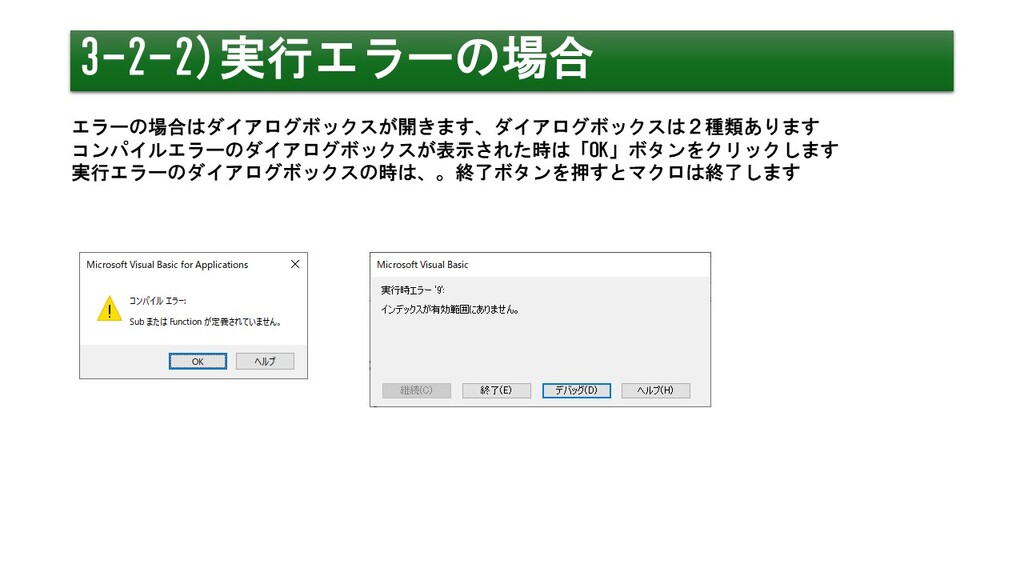
Task: Click the Microsoft Visual Basic for Applications title
Action: pyautogui.click(x=167, y=264)
